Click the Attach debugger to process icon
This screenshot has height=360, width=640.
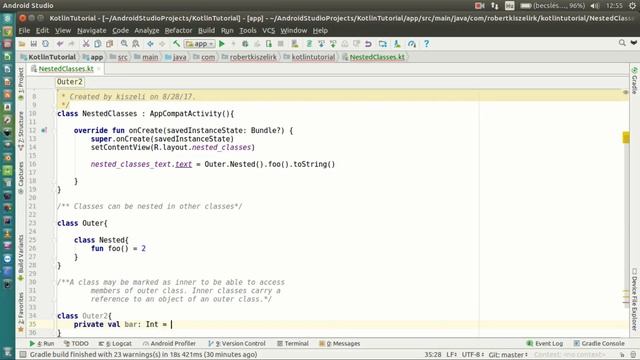[269, 44]
